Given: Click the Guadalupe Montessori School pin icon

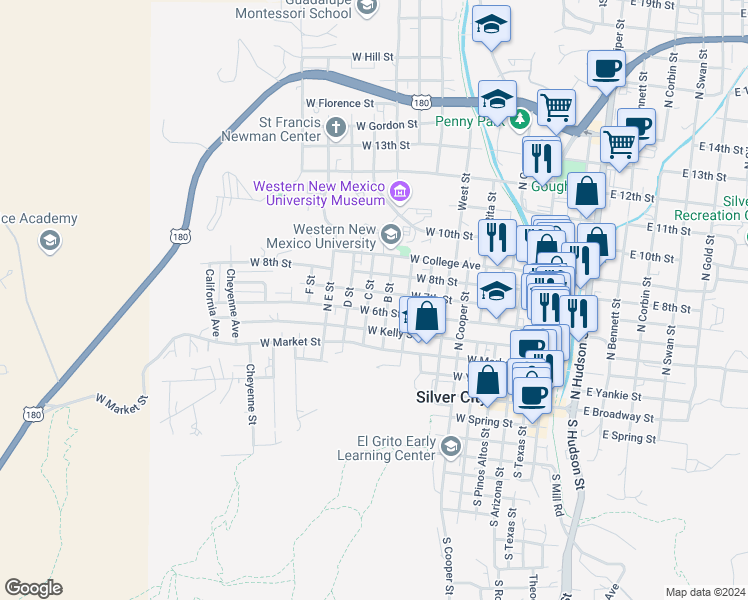Looking at the screenshot, I should [367, 8].
